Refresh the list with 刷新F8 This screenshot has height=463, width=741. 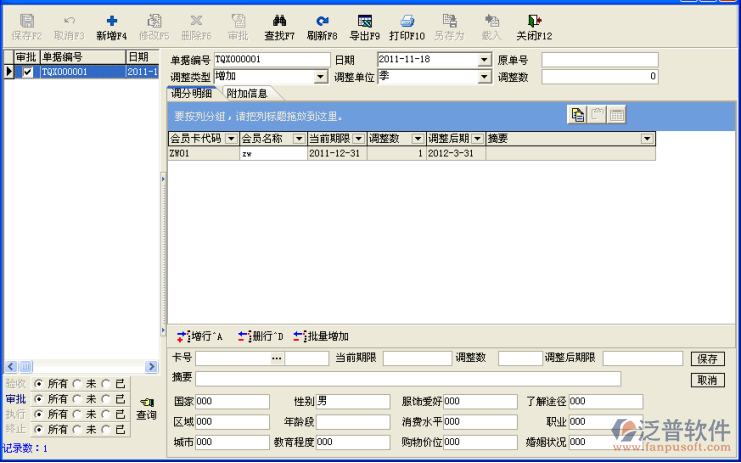(322, 20)
